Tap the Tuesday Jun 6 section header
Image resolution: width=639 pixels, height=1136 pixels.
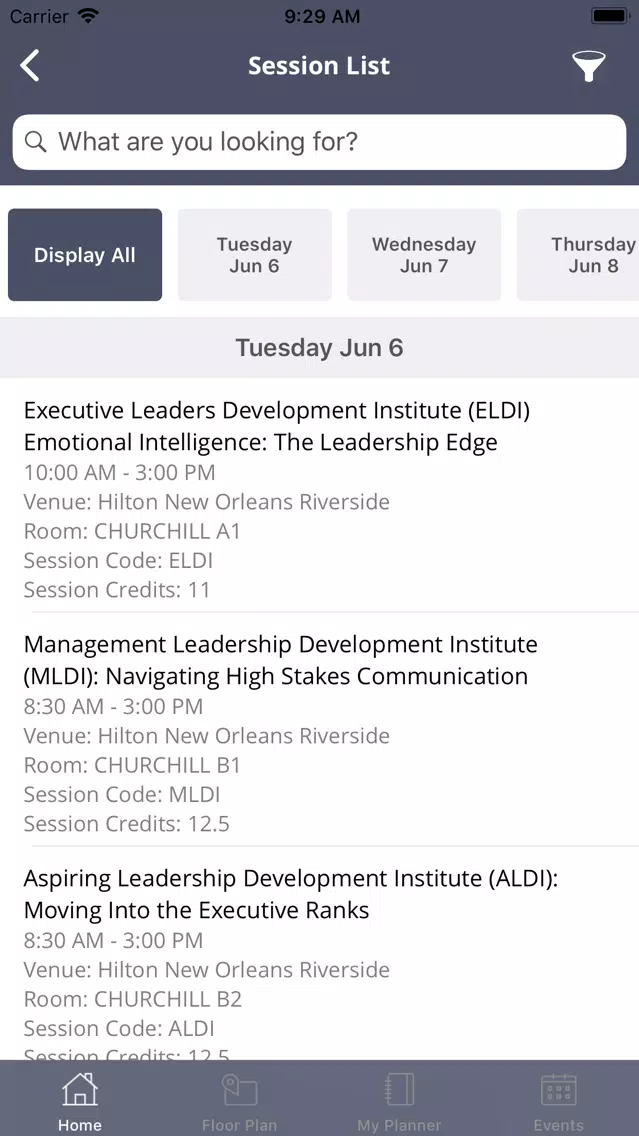pos(320,348)
